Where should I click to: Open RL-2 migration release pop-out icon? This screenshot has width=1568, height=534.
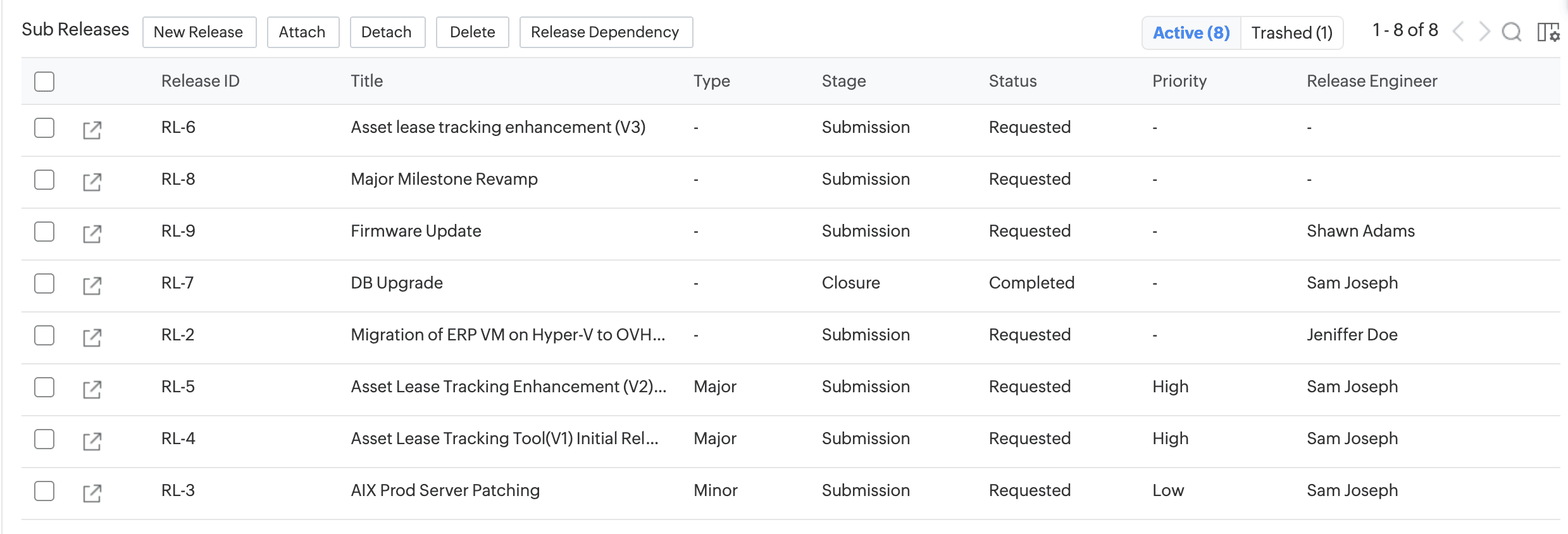pos(92,337)
